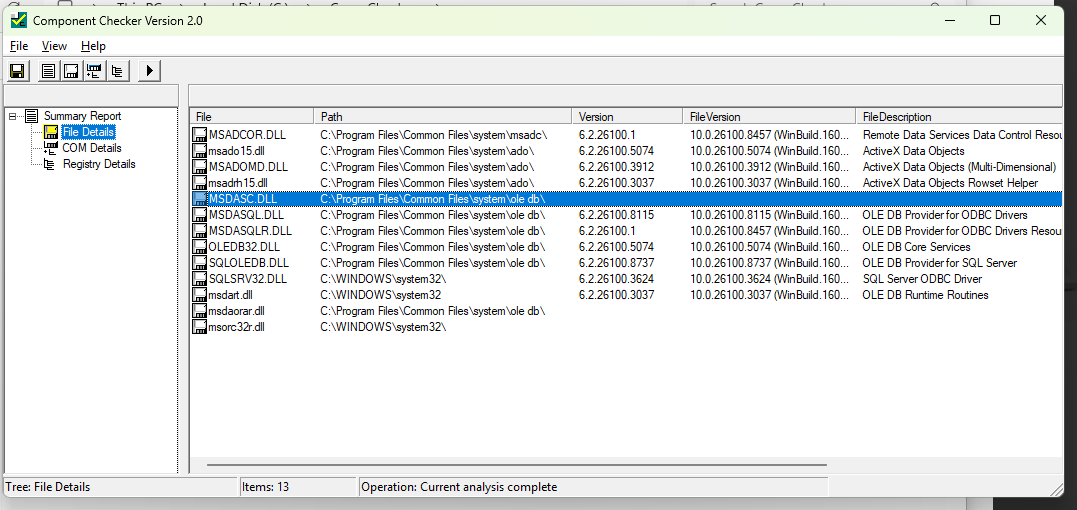Click the ActiveX Data Objects Rowset Helper description
1077x510 pixels.
click(x=950, y=183)
